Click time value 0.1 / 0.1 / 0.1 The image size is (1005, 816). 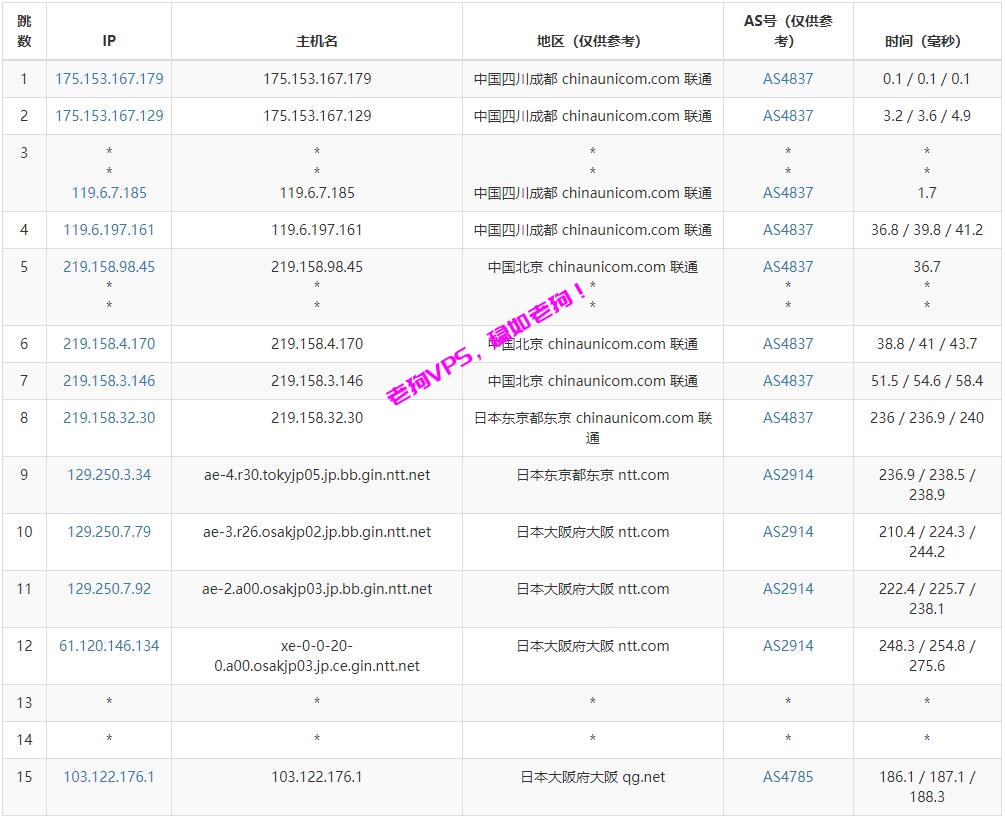pos(926,79)
